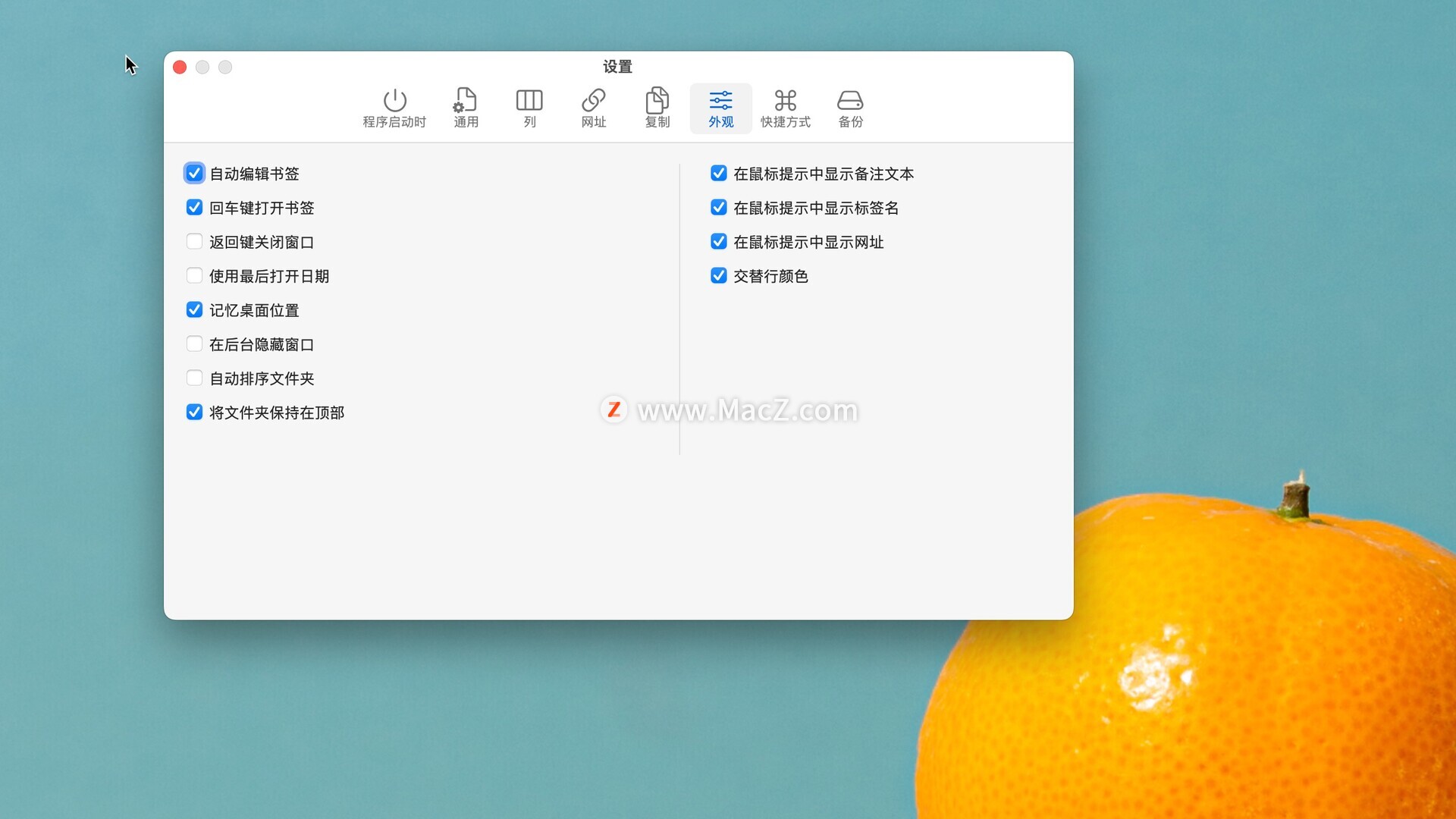Switch to the 列 columns icon tab
The image size is (1456, 819).
pyautogui.click(x=529, y=108)
